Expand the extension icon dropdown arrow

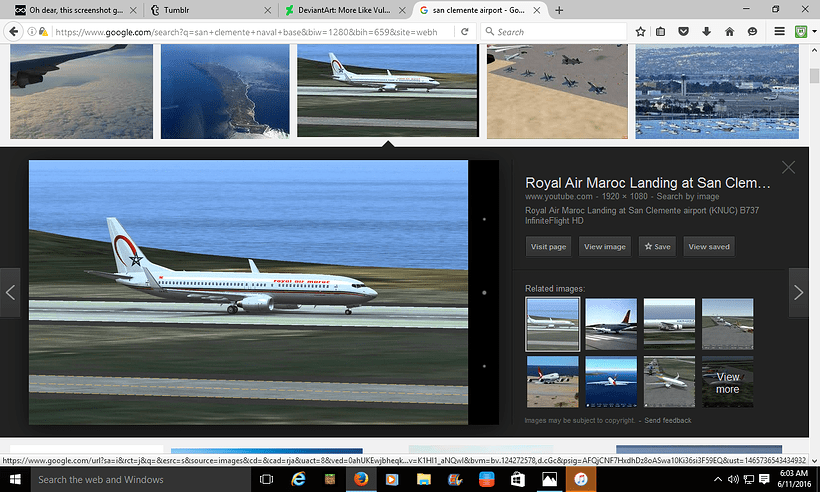coord(814,32)
